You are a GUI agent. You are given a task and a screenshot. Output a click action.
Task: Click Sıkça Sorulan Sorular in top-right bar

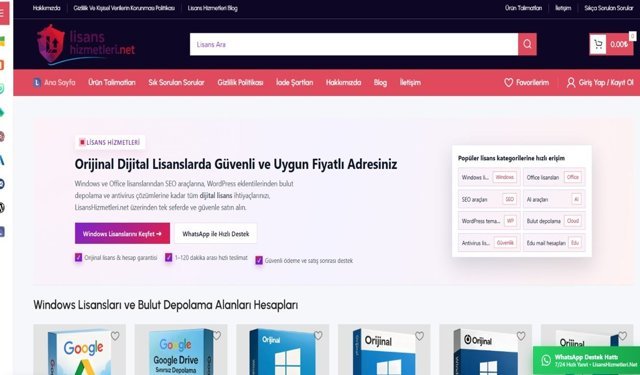[609, 8]
